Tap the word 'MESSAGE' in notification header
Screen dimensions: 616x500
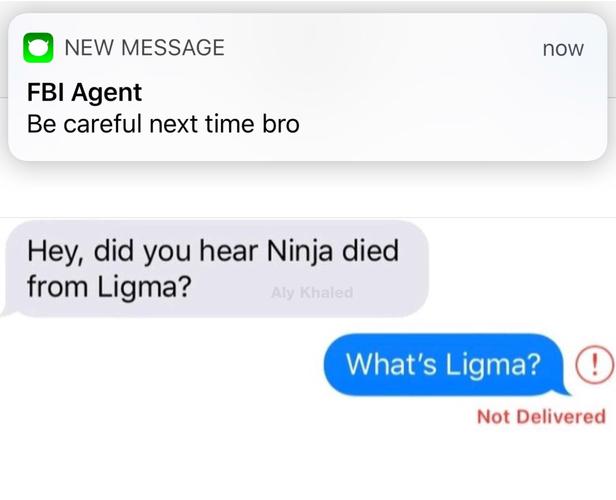click(x=173, y=48)
